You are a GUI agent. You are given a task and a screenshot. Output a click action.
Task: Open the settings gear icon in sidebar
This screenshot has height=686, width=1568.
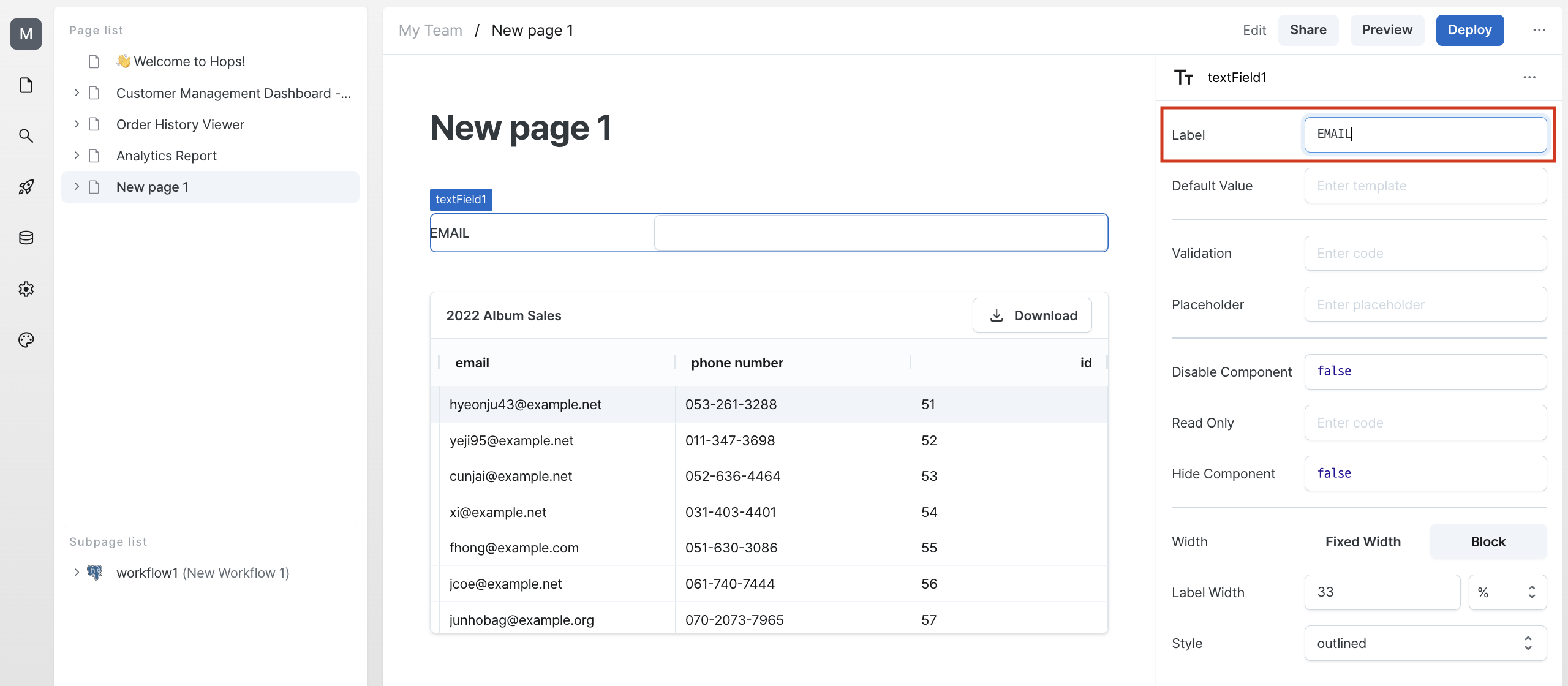tap(26, 288)
